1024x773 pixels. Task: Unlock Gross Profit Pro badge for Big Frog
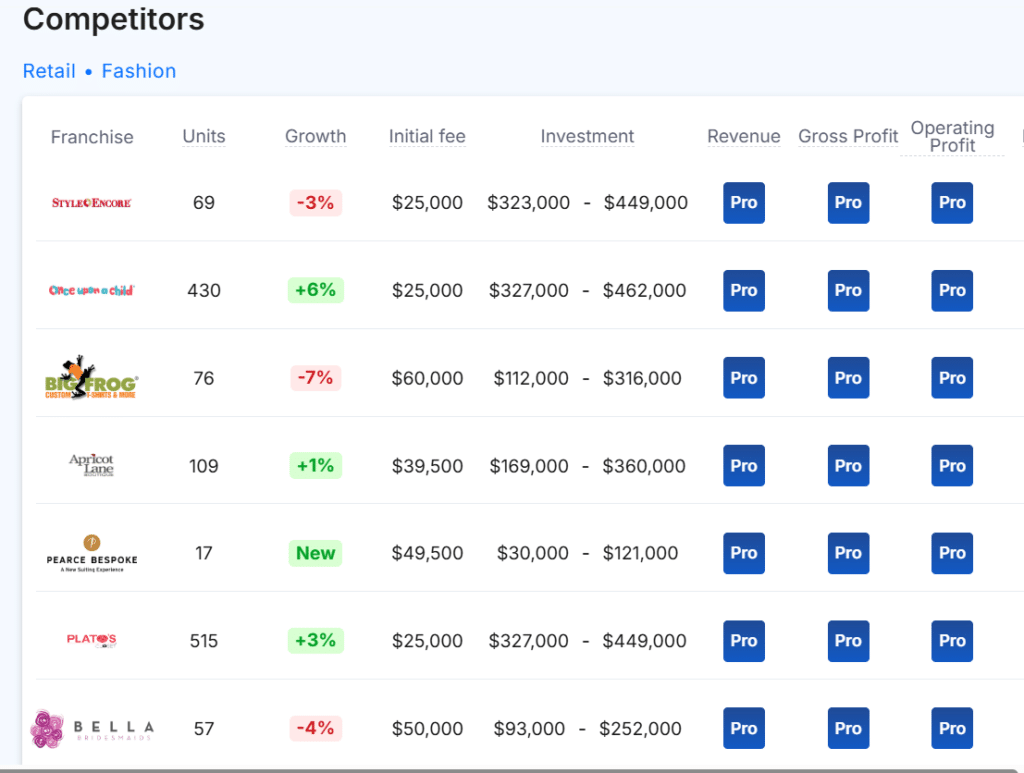(848, 378)
